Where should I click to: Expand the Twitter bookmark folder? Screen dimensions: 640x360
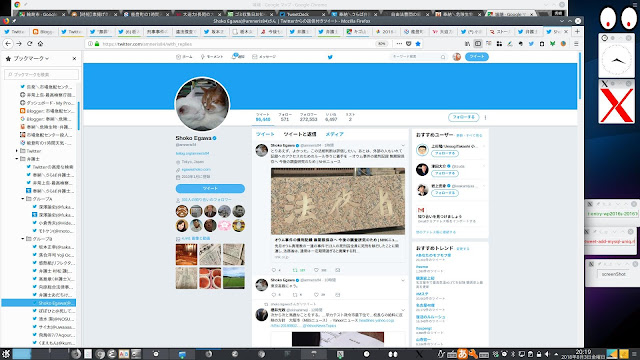pos(17,151)
